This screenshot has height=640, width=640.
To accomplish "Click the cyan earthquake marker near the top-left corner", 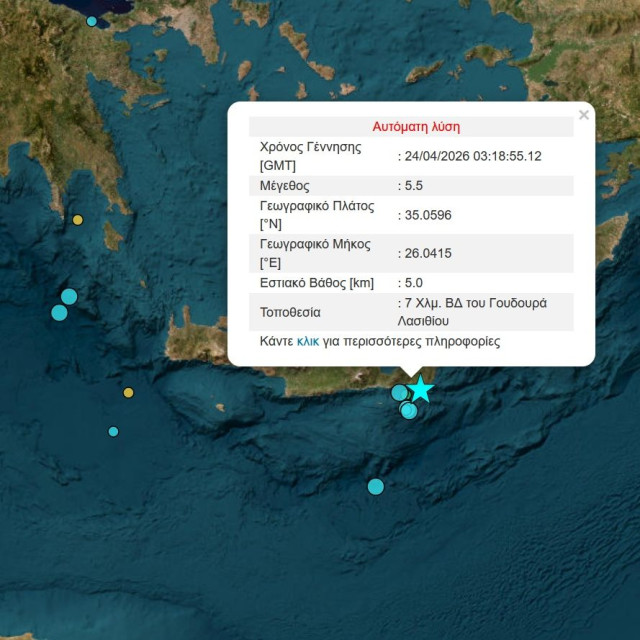I will (x=92, y=21).
